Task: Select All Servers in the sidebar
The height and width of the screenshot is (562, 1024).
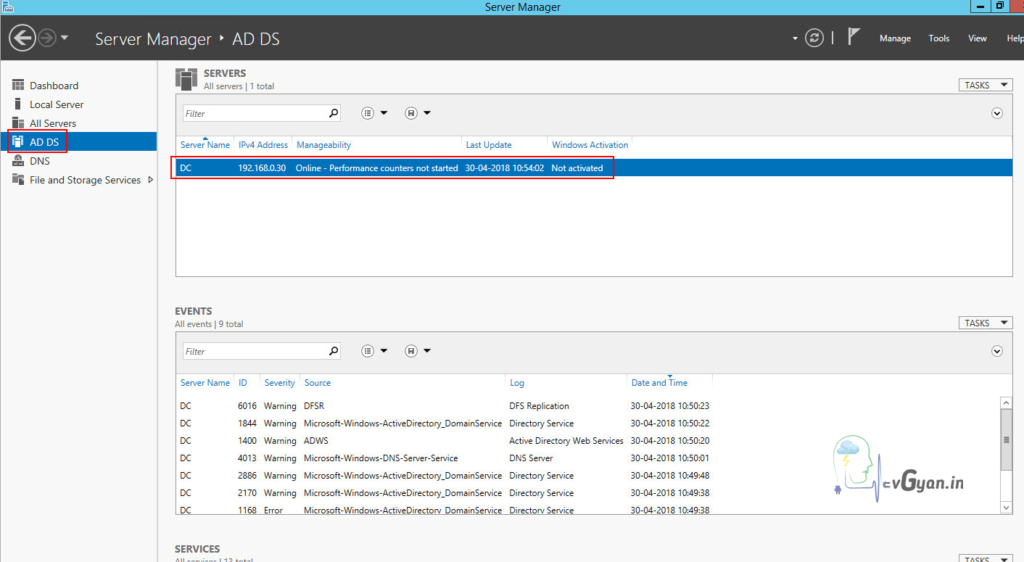Action: coord(52,123)
